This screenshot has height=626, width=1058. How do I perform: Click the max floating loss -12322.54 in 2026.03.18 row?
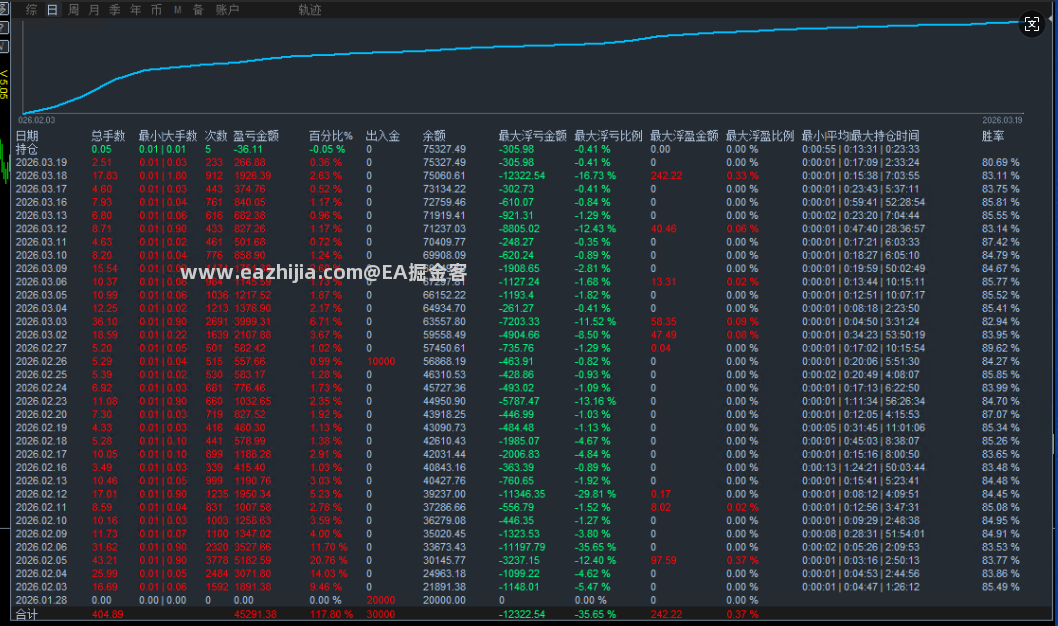click(x=522, y=175)
